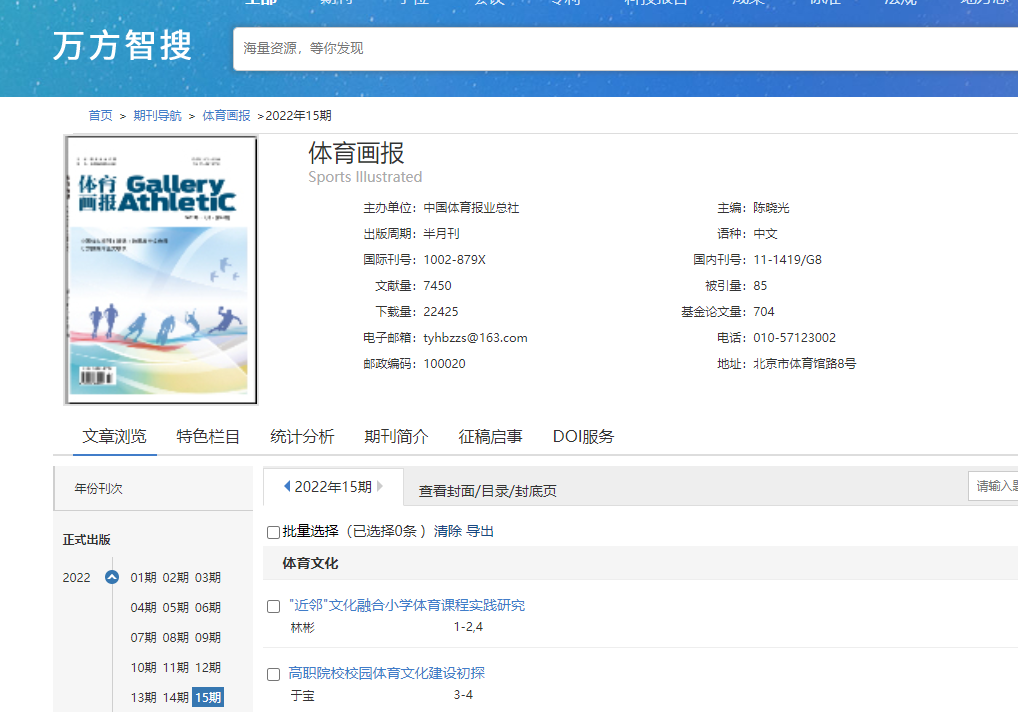
Task: Go to previous issue with left arrow
Action: (x=288, y=487)
